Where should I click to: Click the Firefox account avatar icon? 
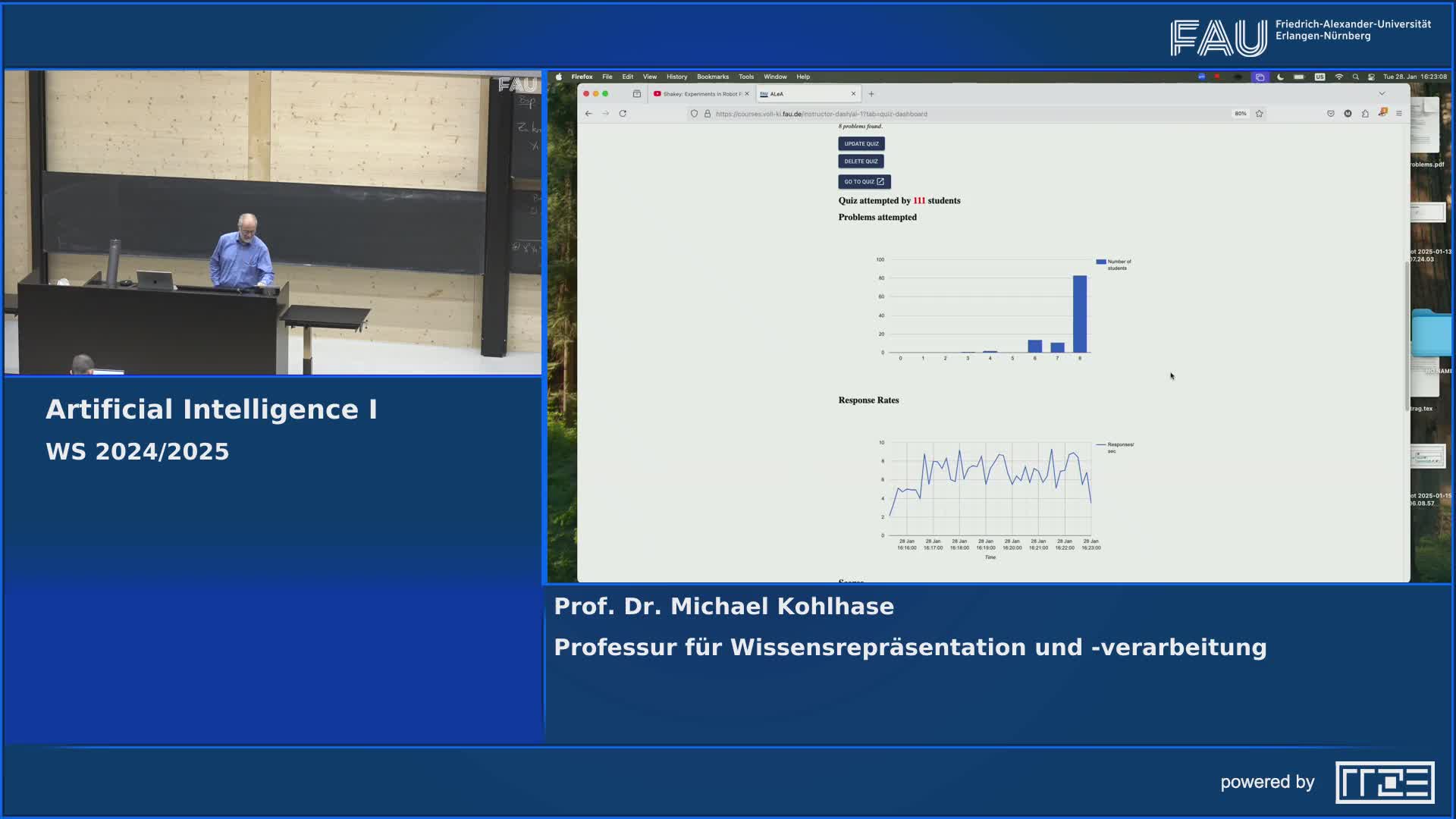pyautogui.click(x=1348, y=114)
